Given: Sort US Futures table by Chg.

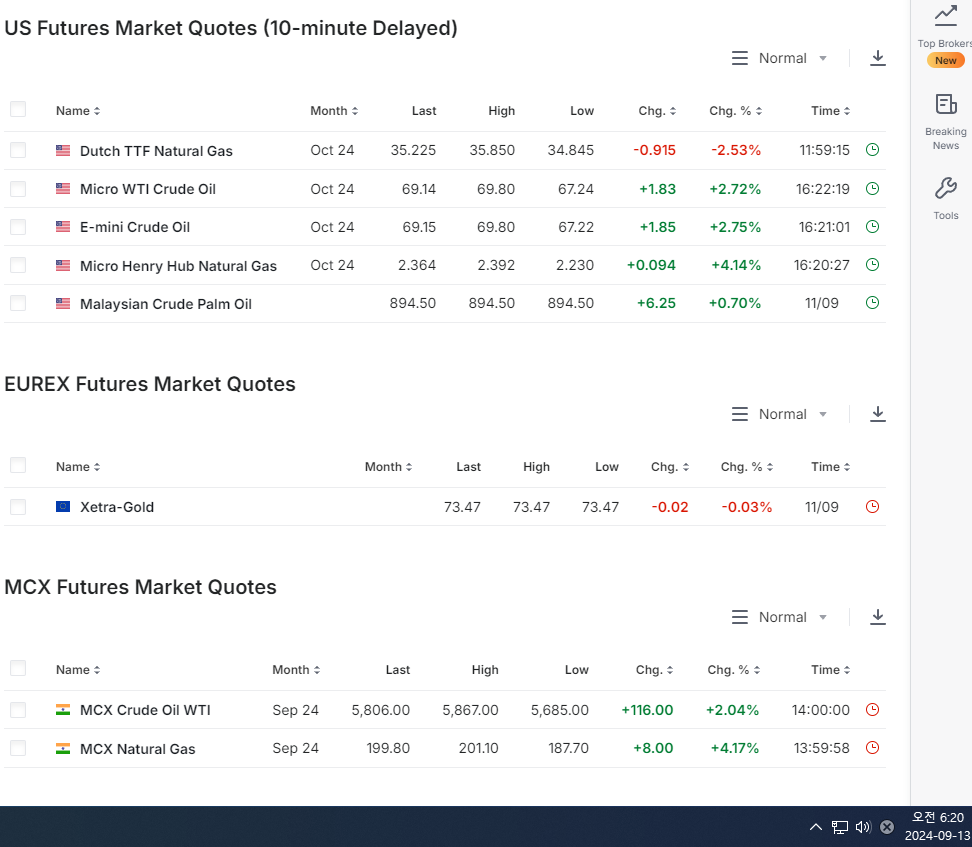Looking at the screenshot, I should point(657,111).
